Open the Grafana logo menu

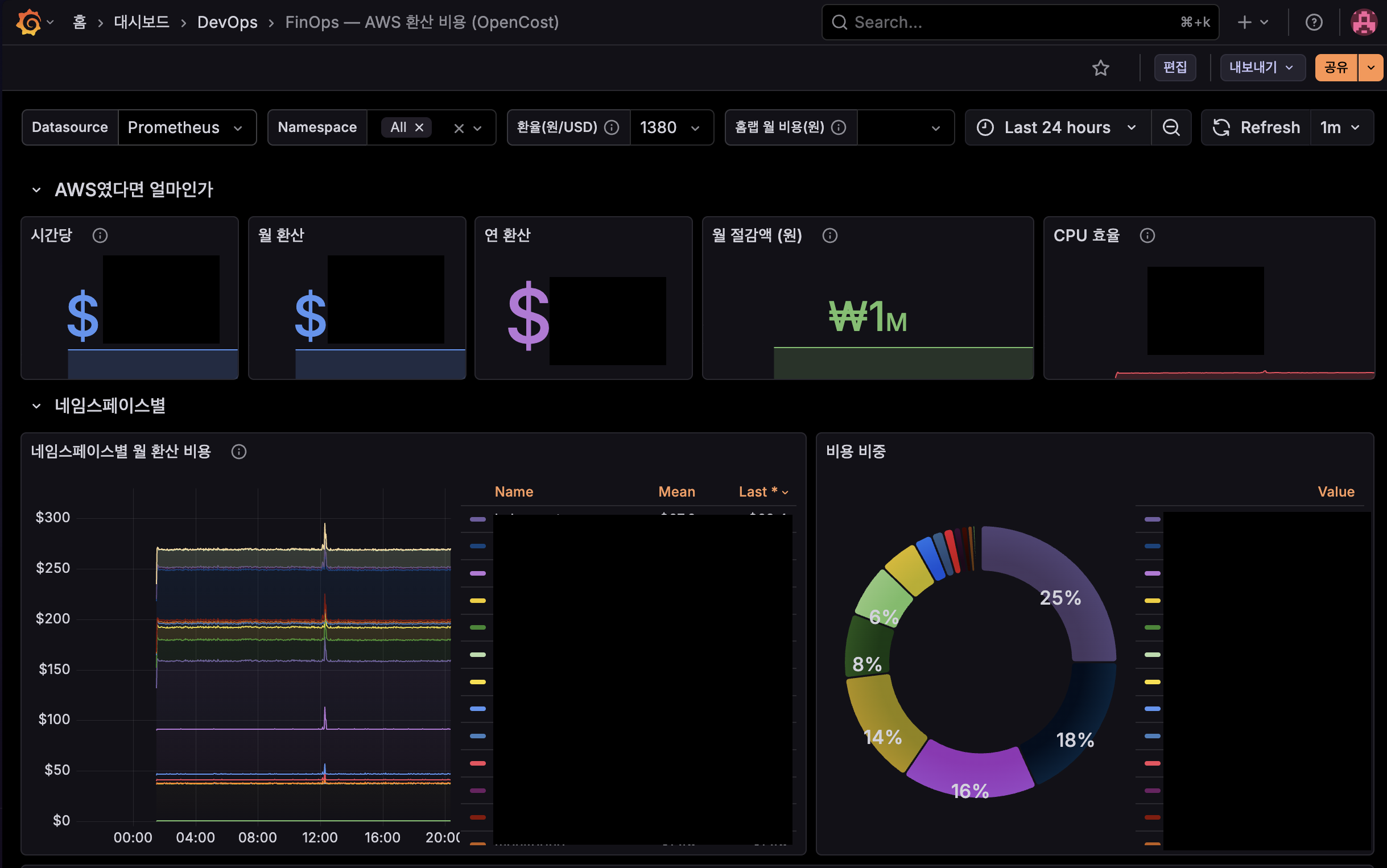[x=28, y=22]
